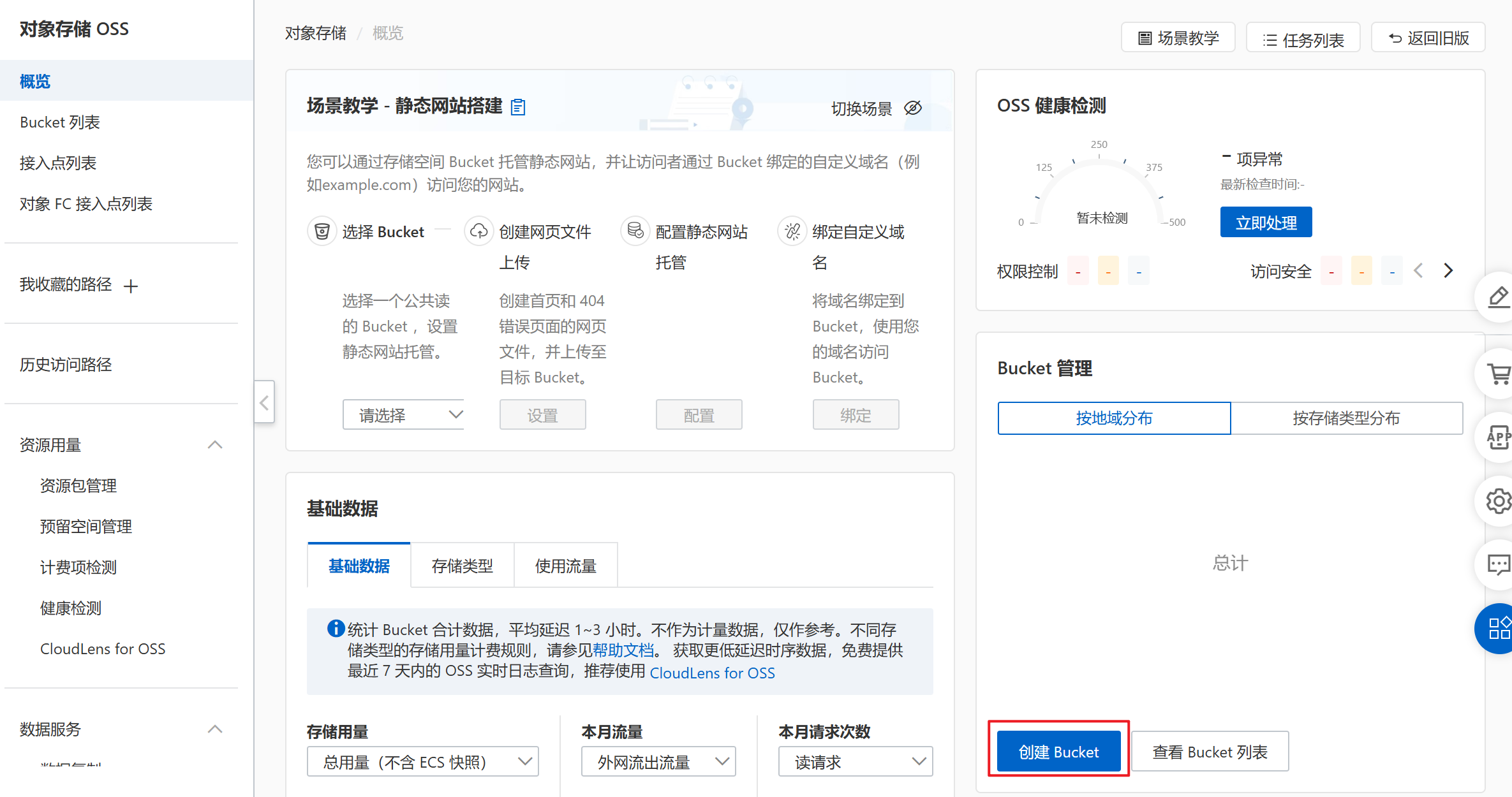Click the 选择 Bucket step icon
The width and height of the screenshot is (1512, 797).
pyautogui.click(x=322, y=231)
